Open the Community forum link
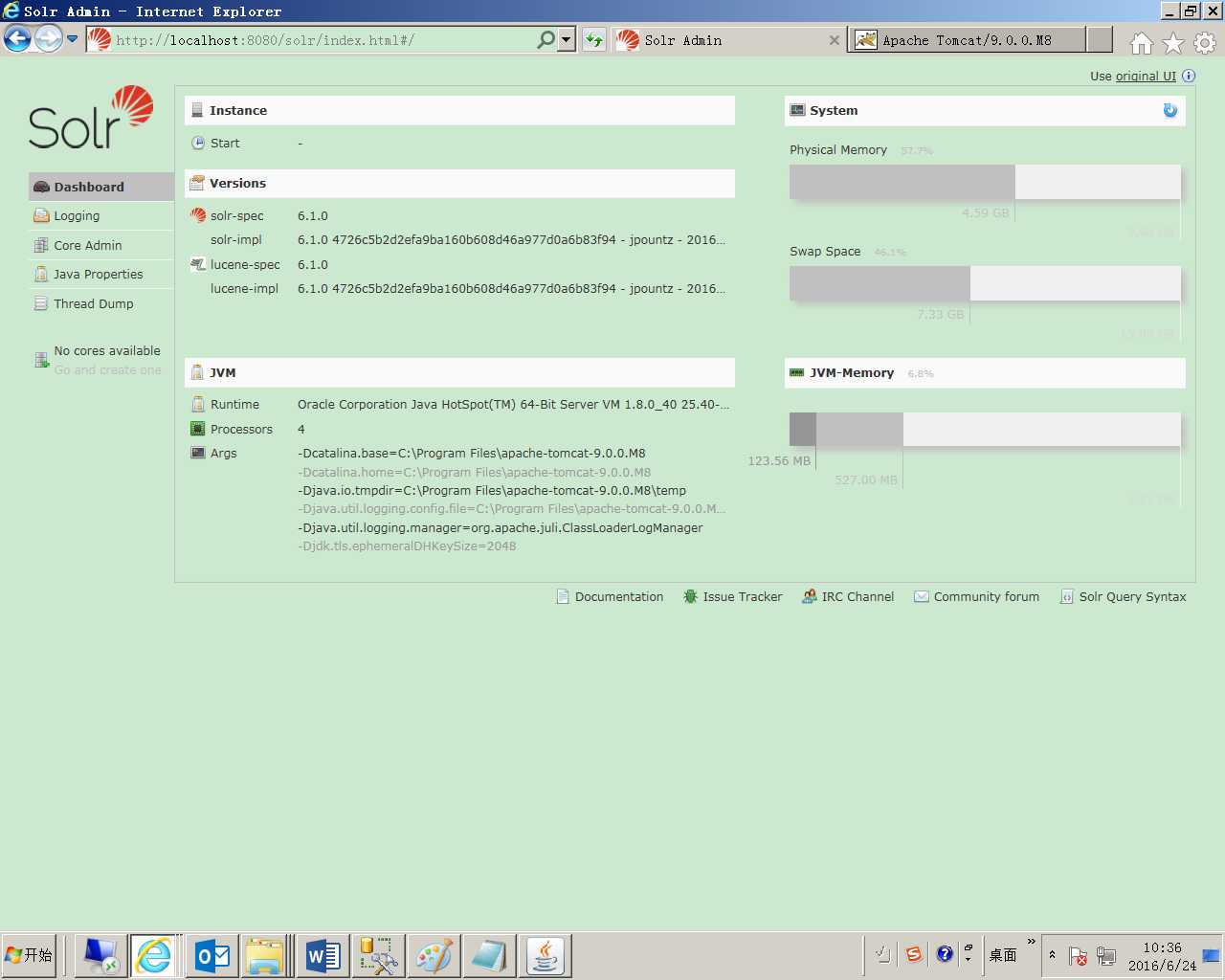This screenshot has width=1225, height=980. (x=976, y=596)
